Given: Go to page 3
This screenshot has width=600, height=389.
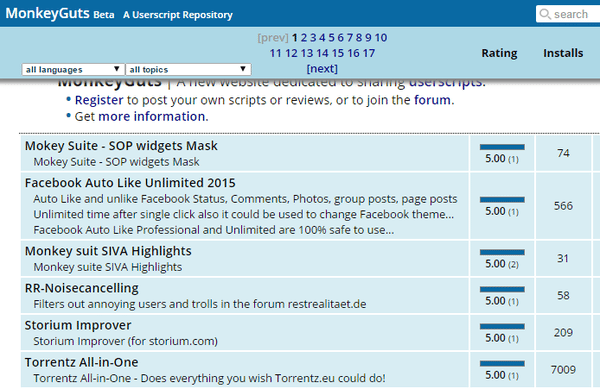Looking at the screenshot, I should pos(313,37).
